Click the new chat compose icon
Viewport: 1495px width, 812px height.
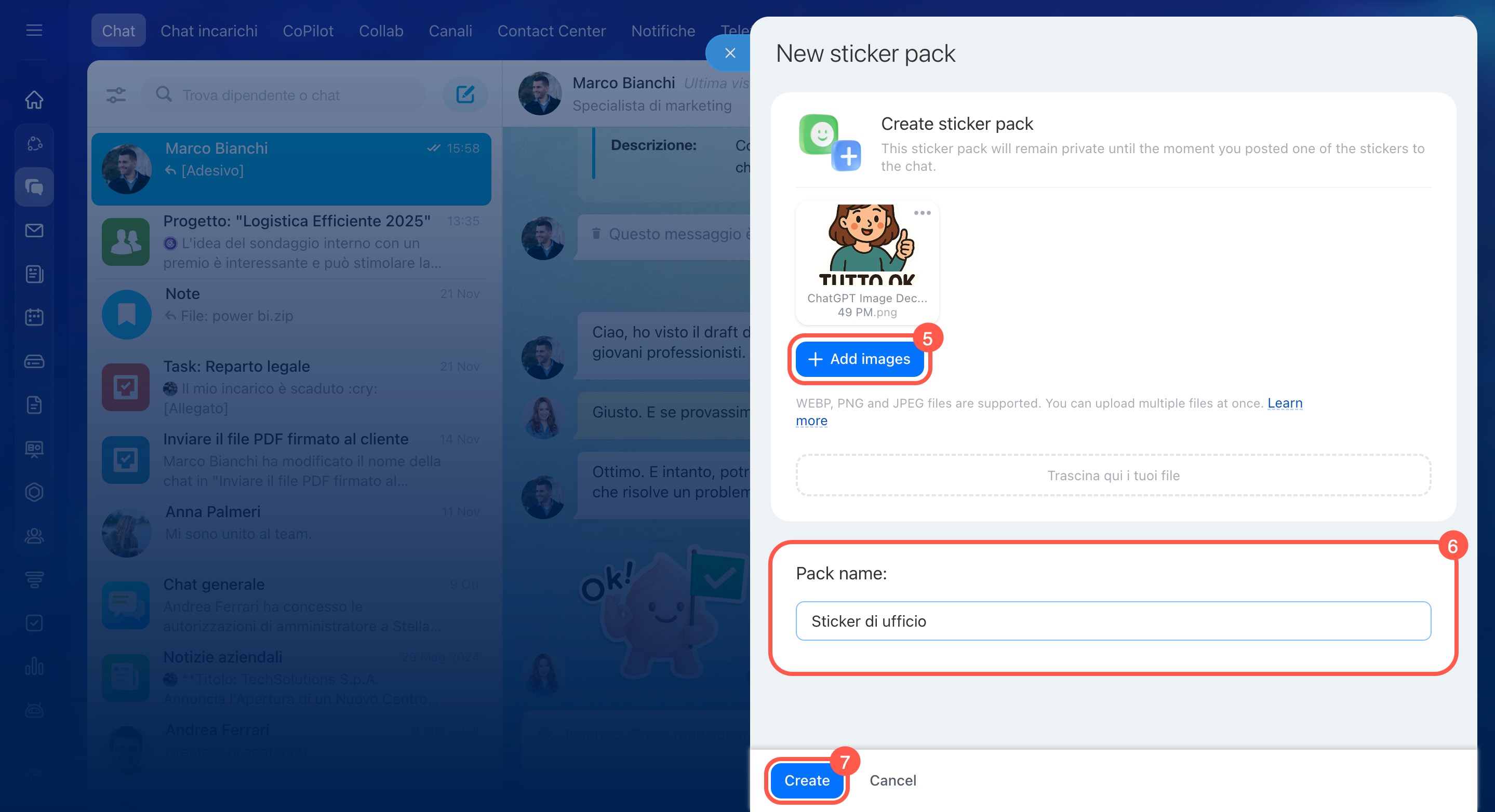pyautogui.click(x=465, y=94)
